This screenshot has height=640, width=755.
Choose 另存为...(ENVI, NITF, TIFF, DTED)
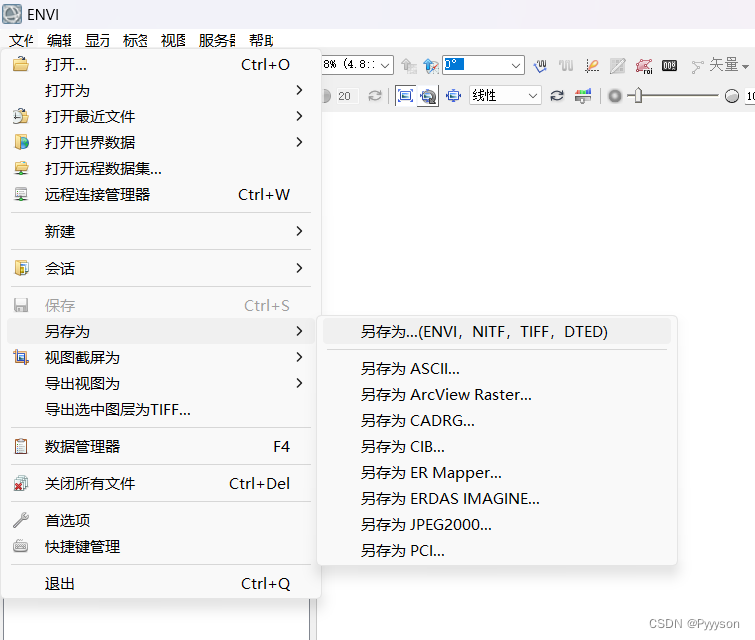[x=497, y=331]
